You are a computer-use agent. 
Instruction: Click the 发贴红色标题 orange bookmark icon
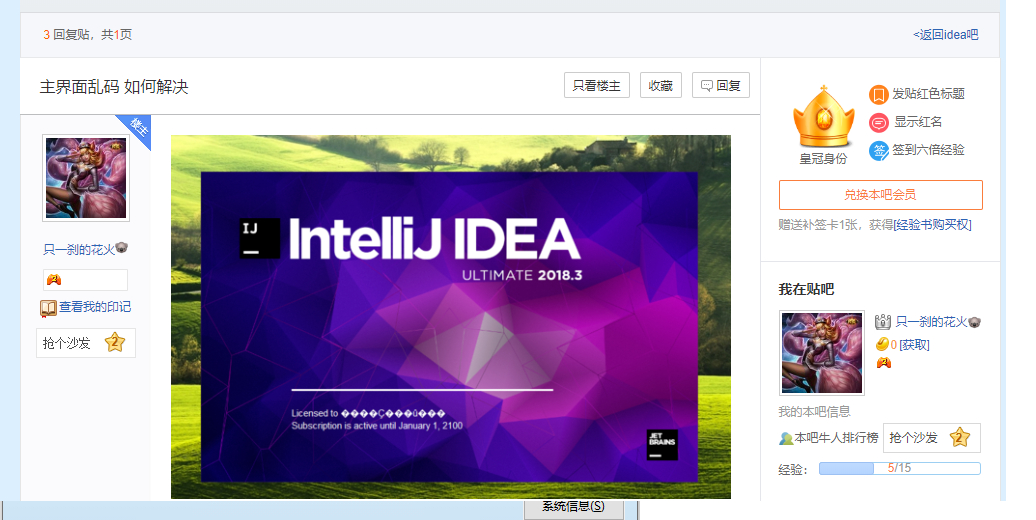pos(878,94)
